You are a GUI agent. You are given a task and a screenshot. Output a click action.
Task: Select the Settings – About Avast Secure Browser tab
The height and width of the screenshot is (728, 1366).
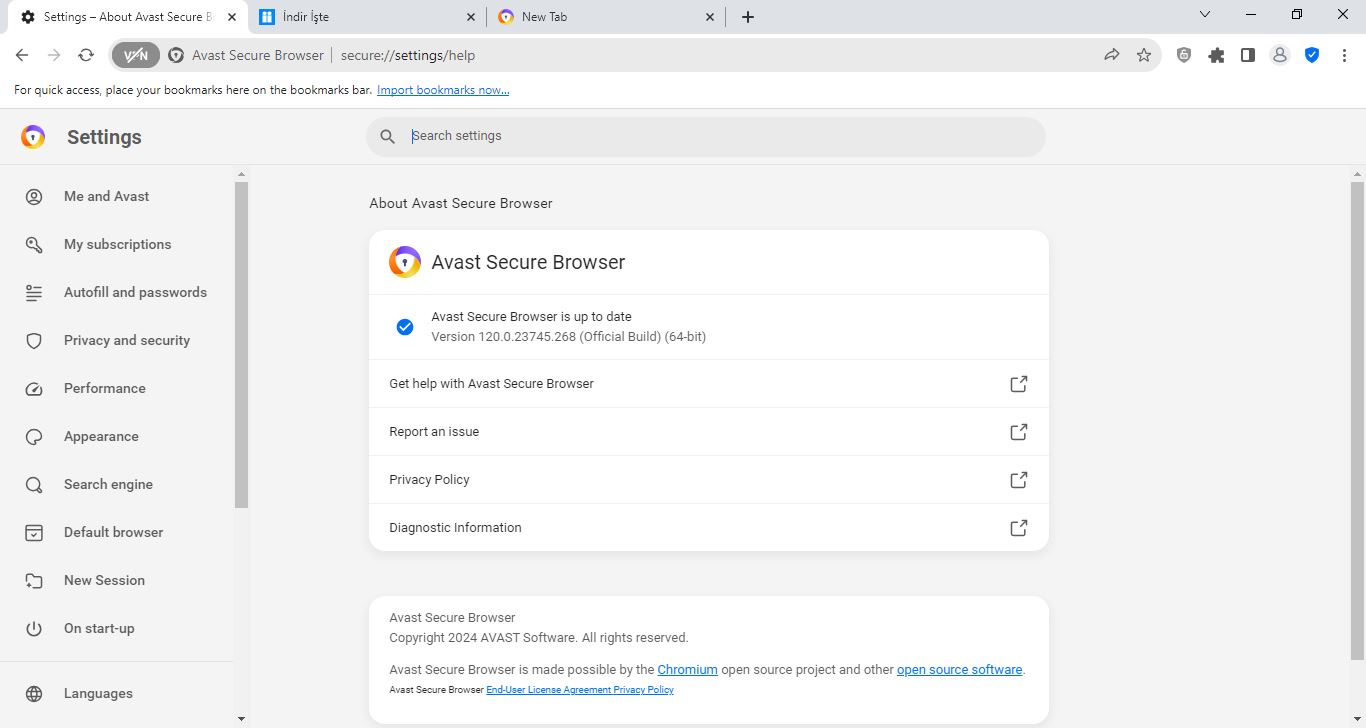(x=129, y=17)
